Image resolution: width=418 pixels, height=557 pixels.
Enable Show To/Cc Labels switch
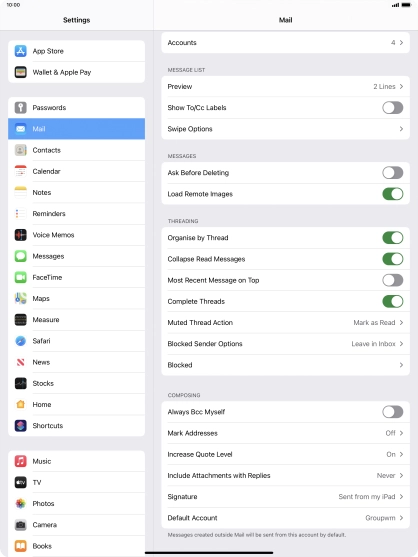[392, 108]
